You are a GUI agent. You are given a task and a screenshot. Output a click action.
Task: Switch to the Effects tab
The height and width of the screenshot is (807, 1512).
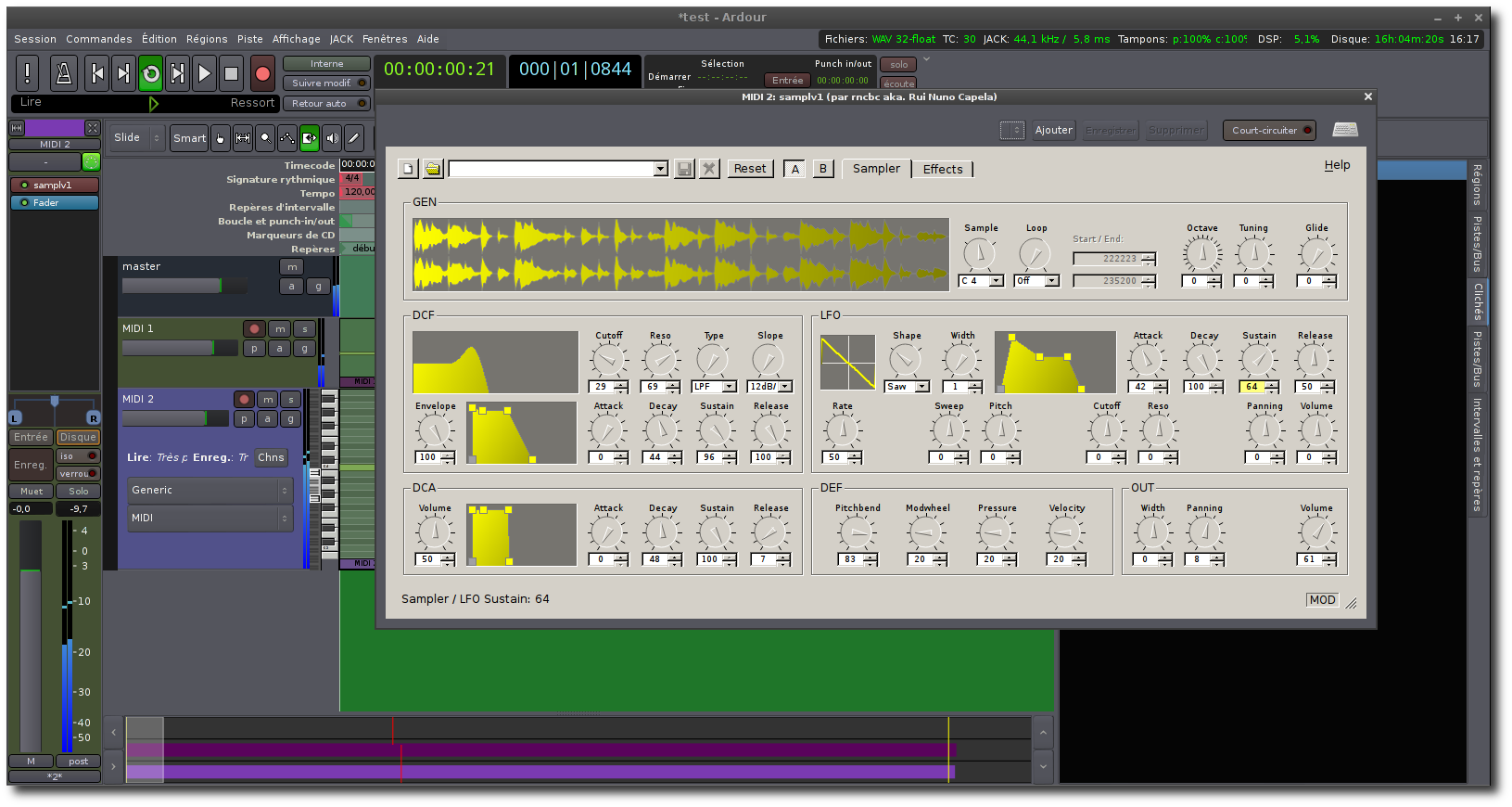click(942, 169)
